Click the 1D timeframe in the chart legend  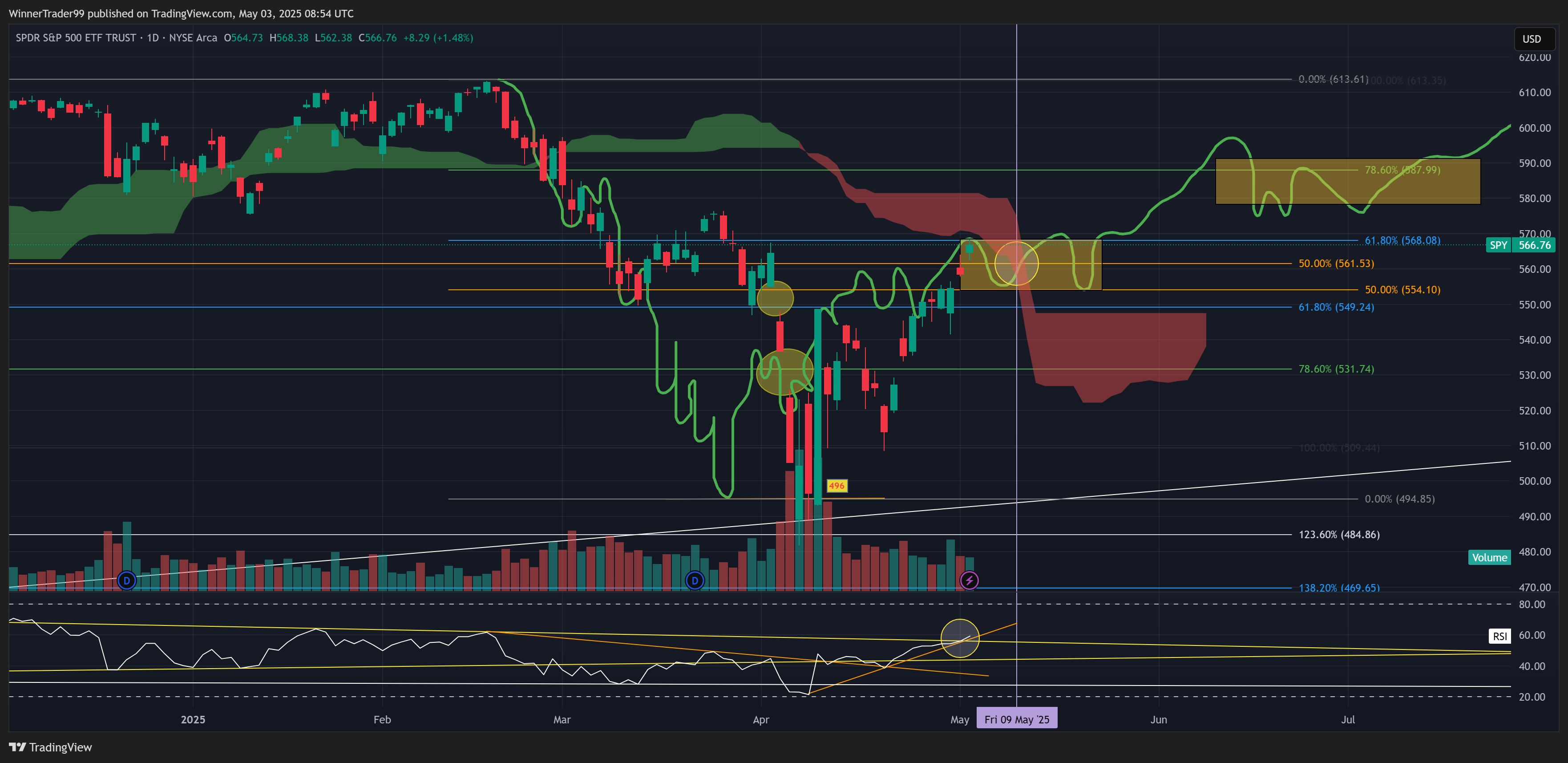pos(153,38)
